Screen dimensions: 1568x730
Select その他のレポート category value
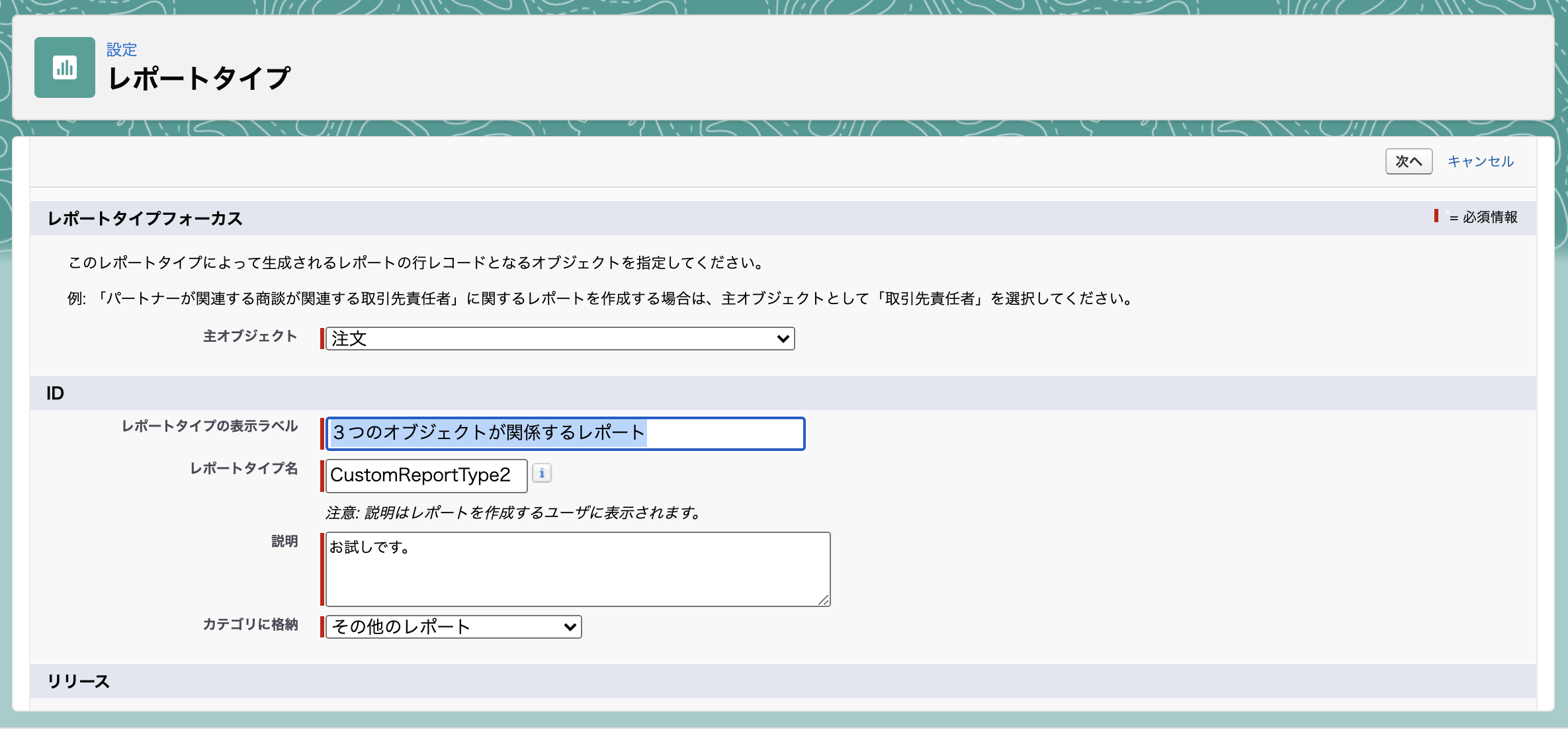coord(453,626)
